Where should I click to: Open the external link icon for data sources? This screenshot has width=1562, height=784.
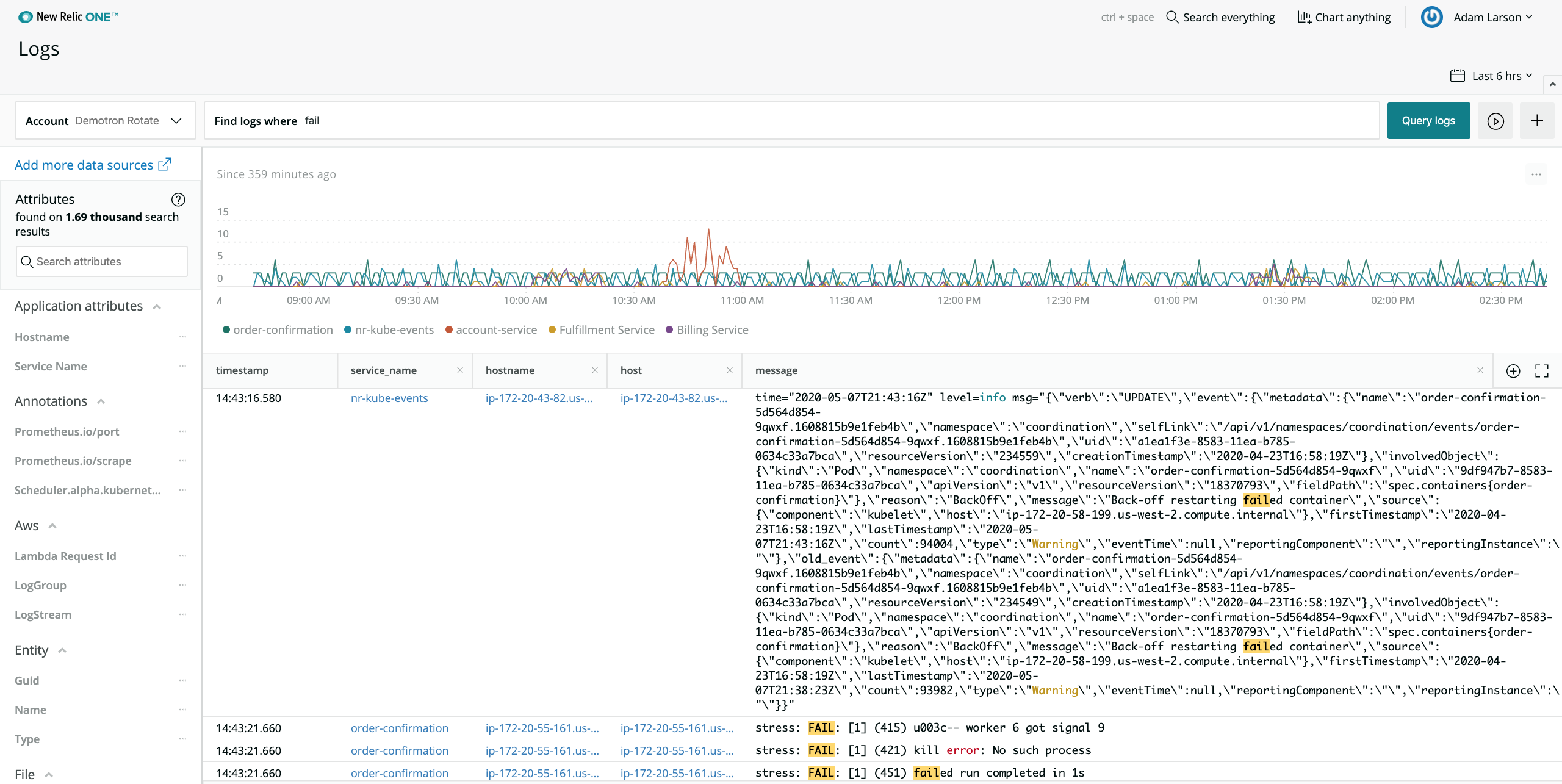point(165,164)
